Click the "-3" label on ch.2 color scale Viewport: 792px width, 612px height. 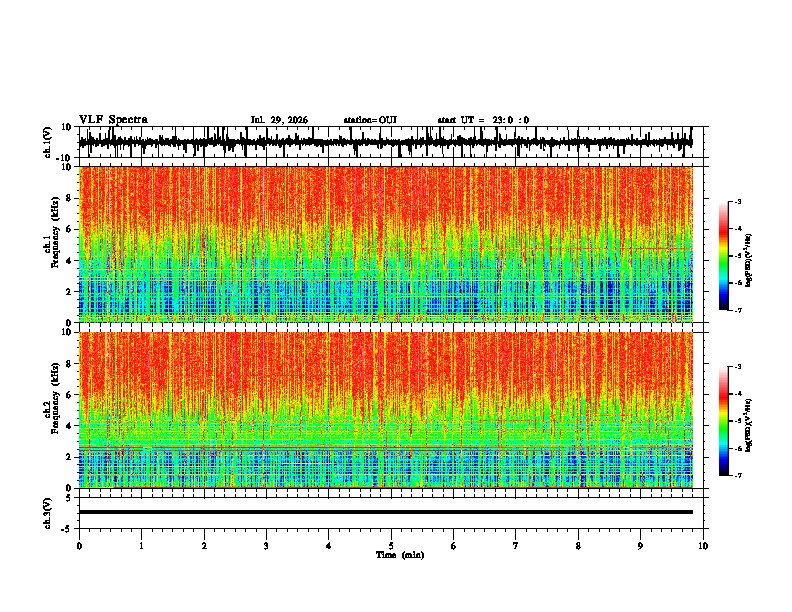pos(738,367)
